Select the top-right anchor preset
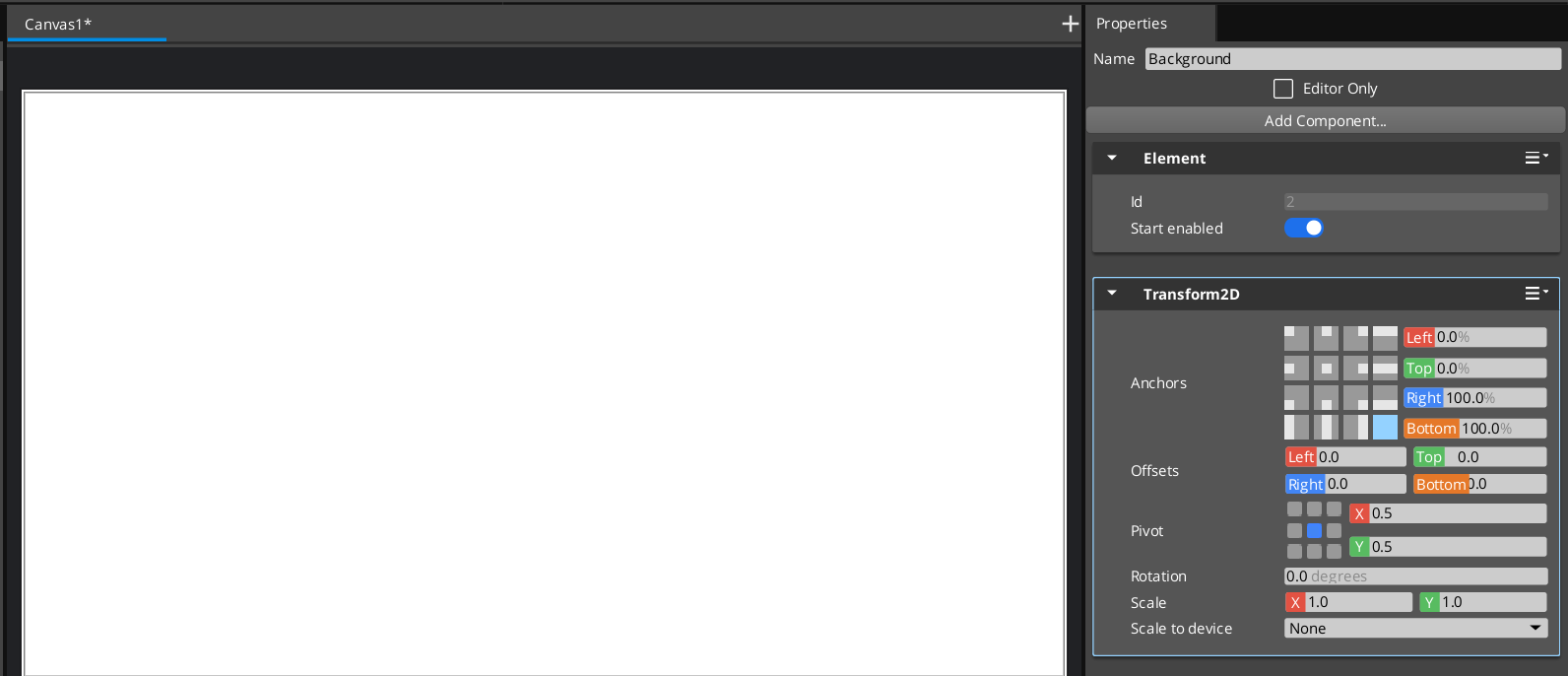This screenshot has width=1568, height=676. point(1355,338)
